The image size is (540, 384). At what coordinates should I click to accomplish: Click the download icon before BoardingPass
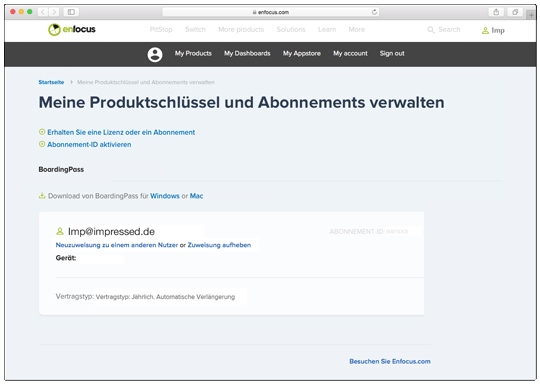(42, 196)
